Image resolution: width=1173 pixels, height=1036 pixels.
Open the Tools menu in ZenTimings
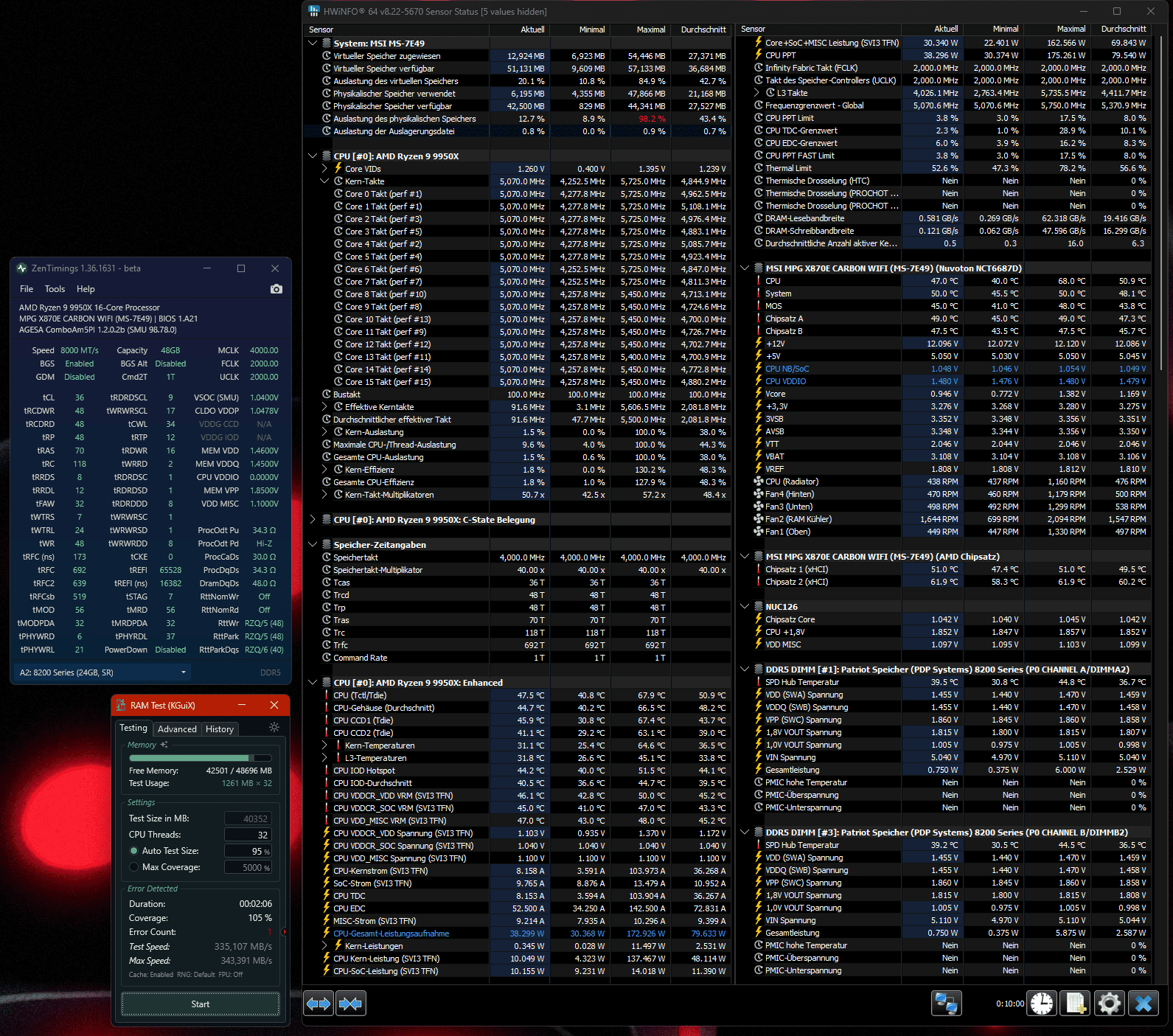tap(55, 289)
